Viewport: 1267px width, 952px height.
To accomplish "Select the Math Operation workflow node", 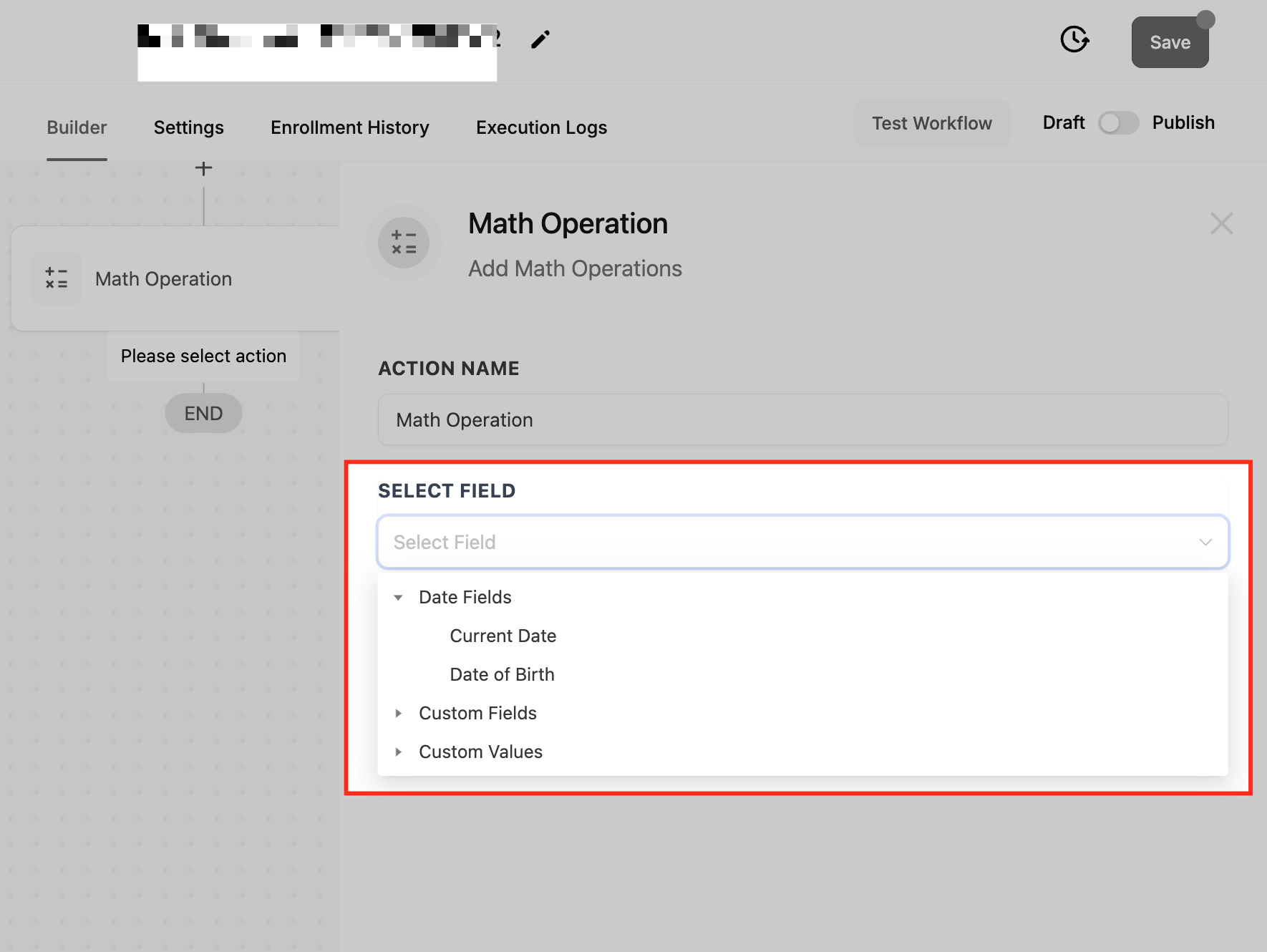I will coord(175,278).
